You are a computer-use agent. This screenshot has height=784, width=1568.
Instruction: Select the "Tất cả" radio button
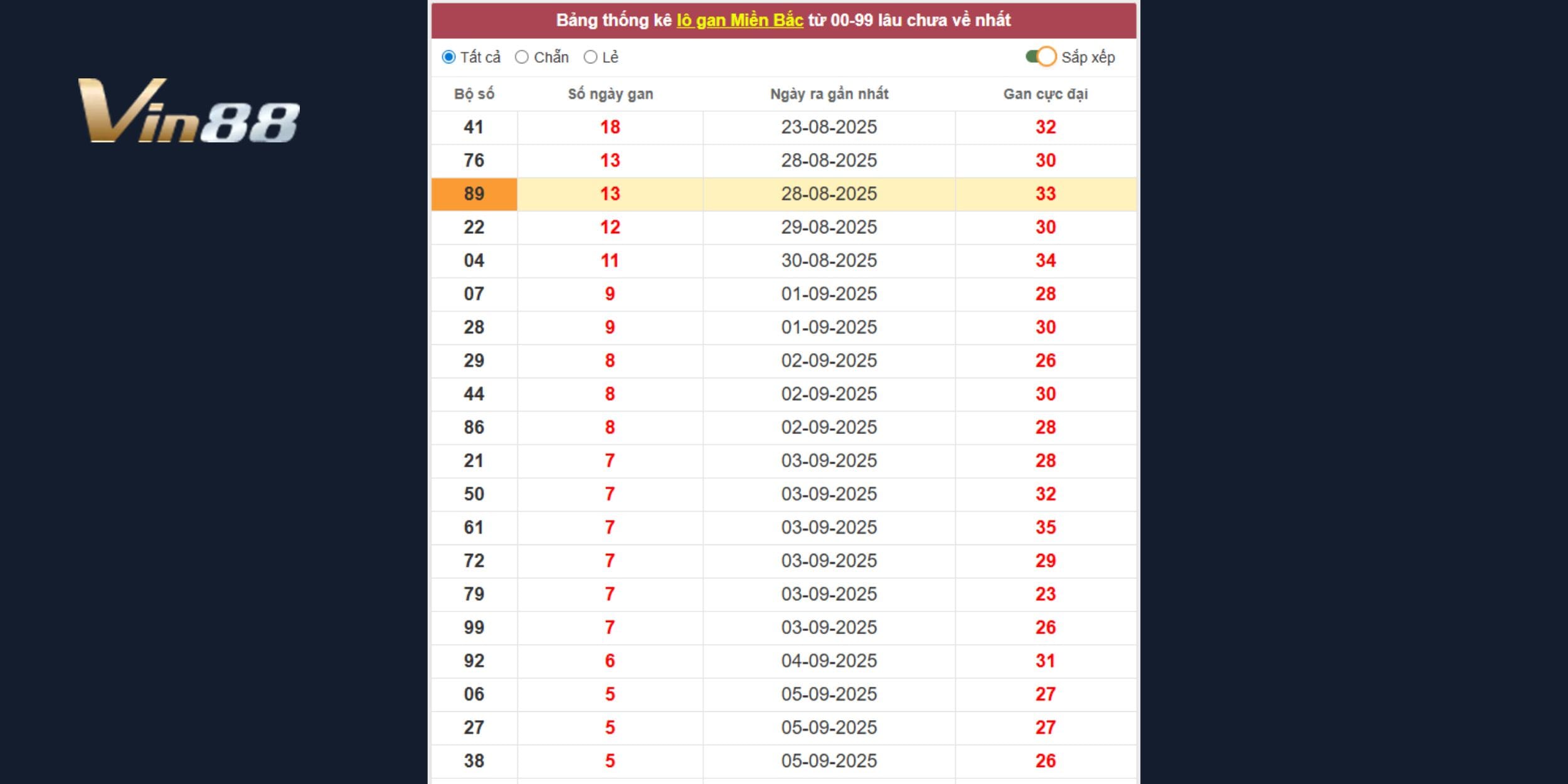[x=448, y=57]
